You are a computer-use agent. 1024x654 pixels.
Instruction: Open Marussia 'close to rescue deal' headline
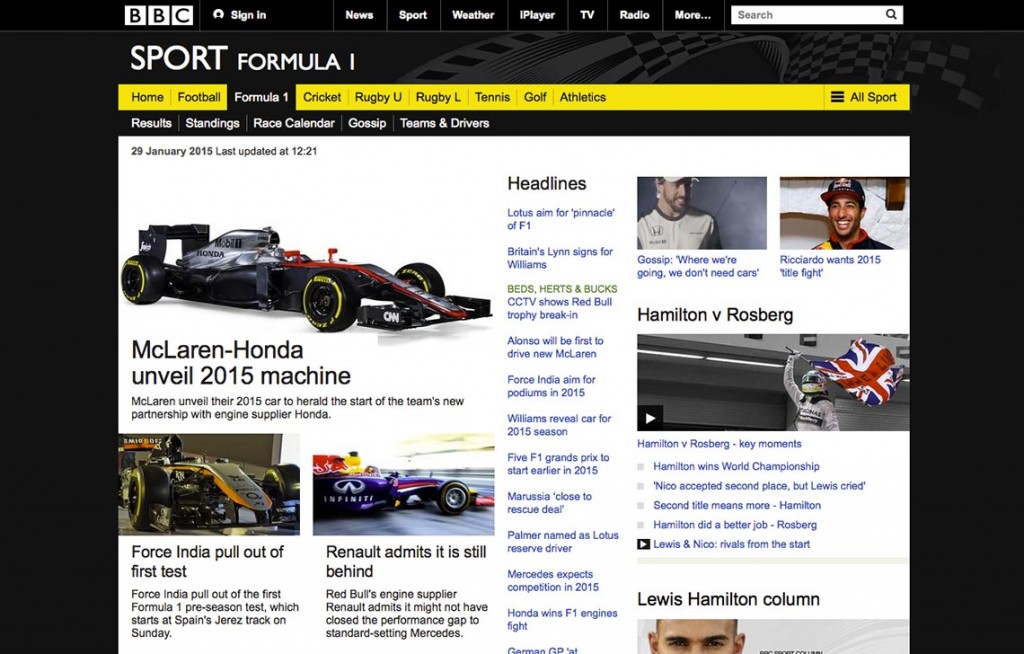[x=549, y=502]
